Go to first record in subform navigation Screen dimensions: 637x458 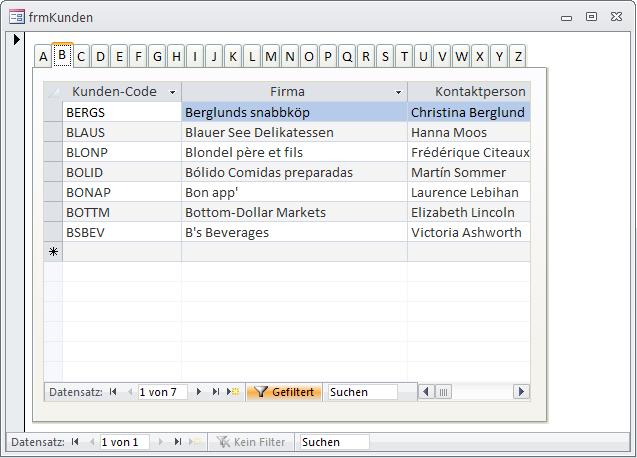tap(113, 392)
